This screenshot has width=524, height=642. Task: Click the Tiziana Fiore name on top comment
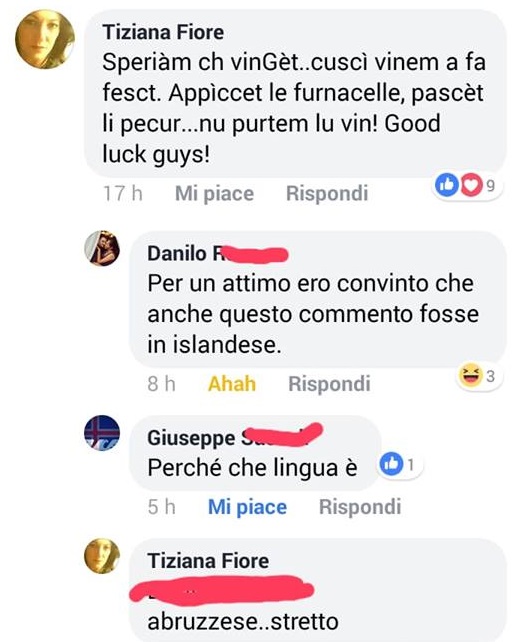[x=163, y=33]
